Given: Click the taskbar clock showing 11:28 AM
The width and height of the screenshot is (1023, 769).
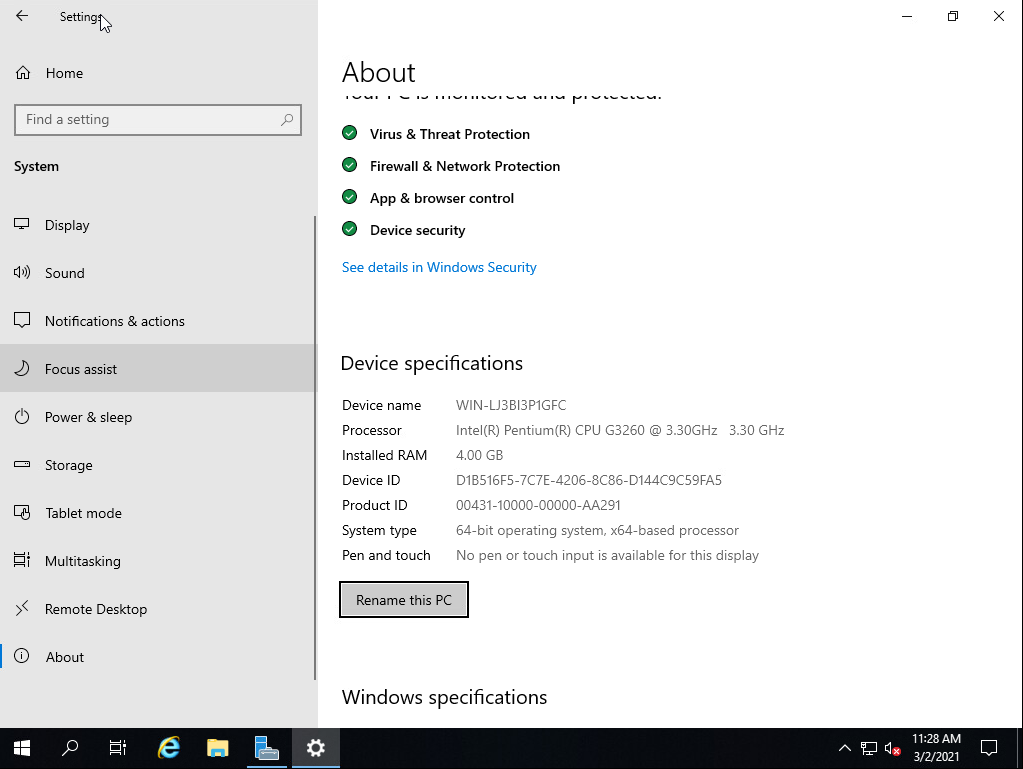Looking at the screenshot, I should [x=936, y=748].
